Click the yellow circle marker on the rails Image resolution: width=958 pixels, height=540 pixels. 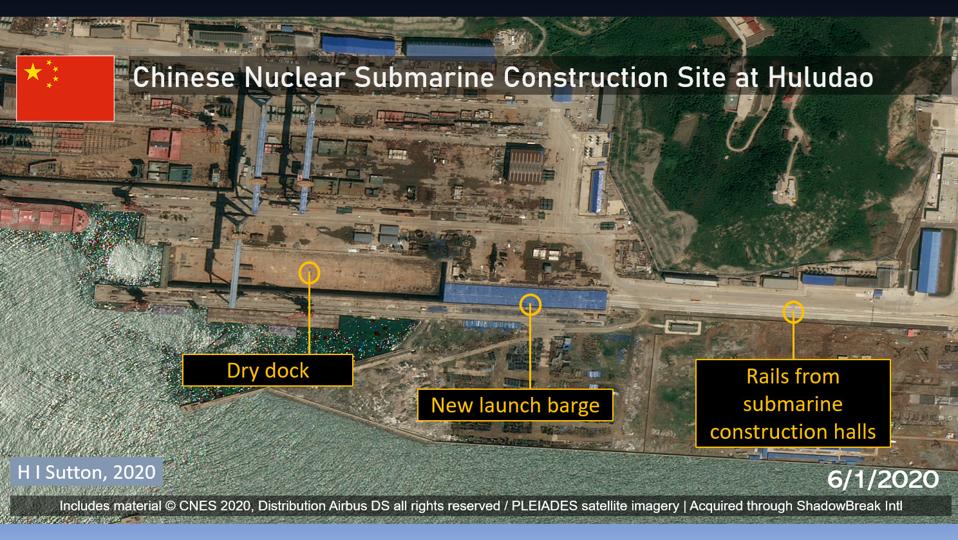pos(793,311)
